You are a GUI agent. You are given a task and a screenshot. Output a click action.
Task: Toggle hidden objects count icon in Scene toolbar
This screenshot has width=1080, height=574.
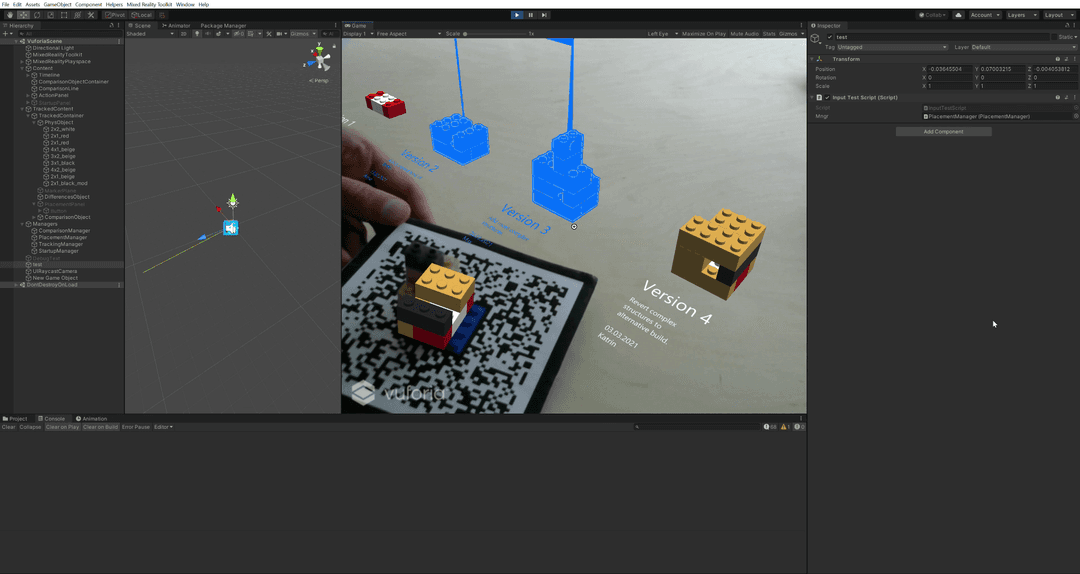239,33
